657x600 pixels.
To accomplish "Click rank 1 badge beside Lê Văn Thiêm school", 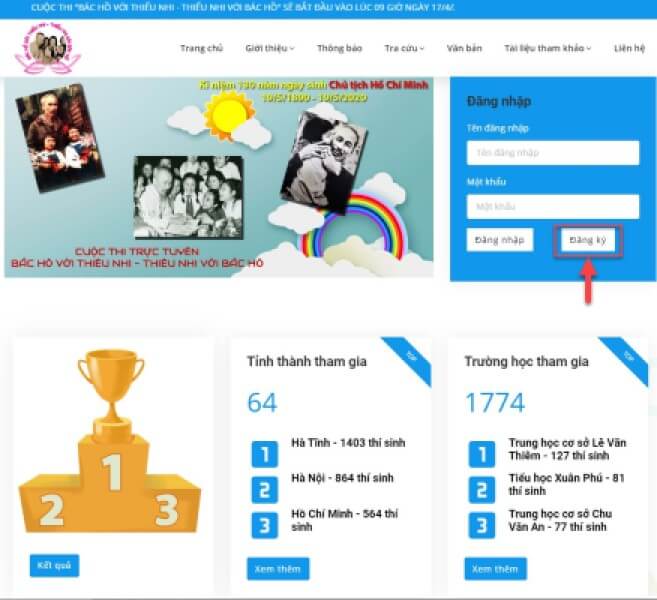I will (x=482, y=454).
